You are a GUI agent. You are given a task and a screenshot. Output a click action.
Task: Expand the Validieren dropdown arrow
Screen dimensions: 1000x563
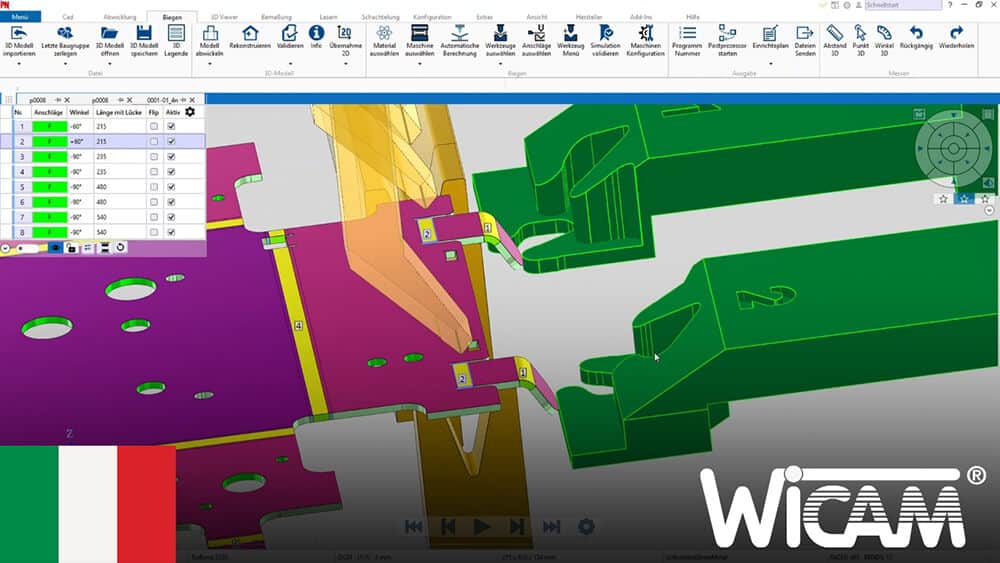(x=288, y=63)
